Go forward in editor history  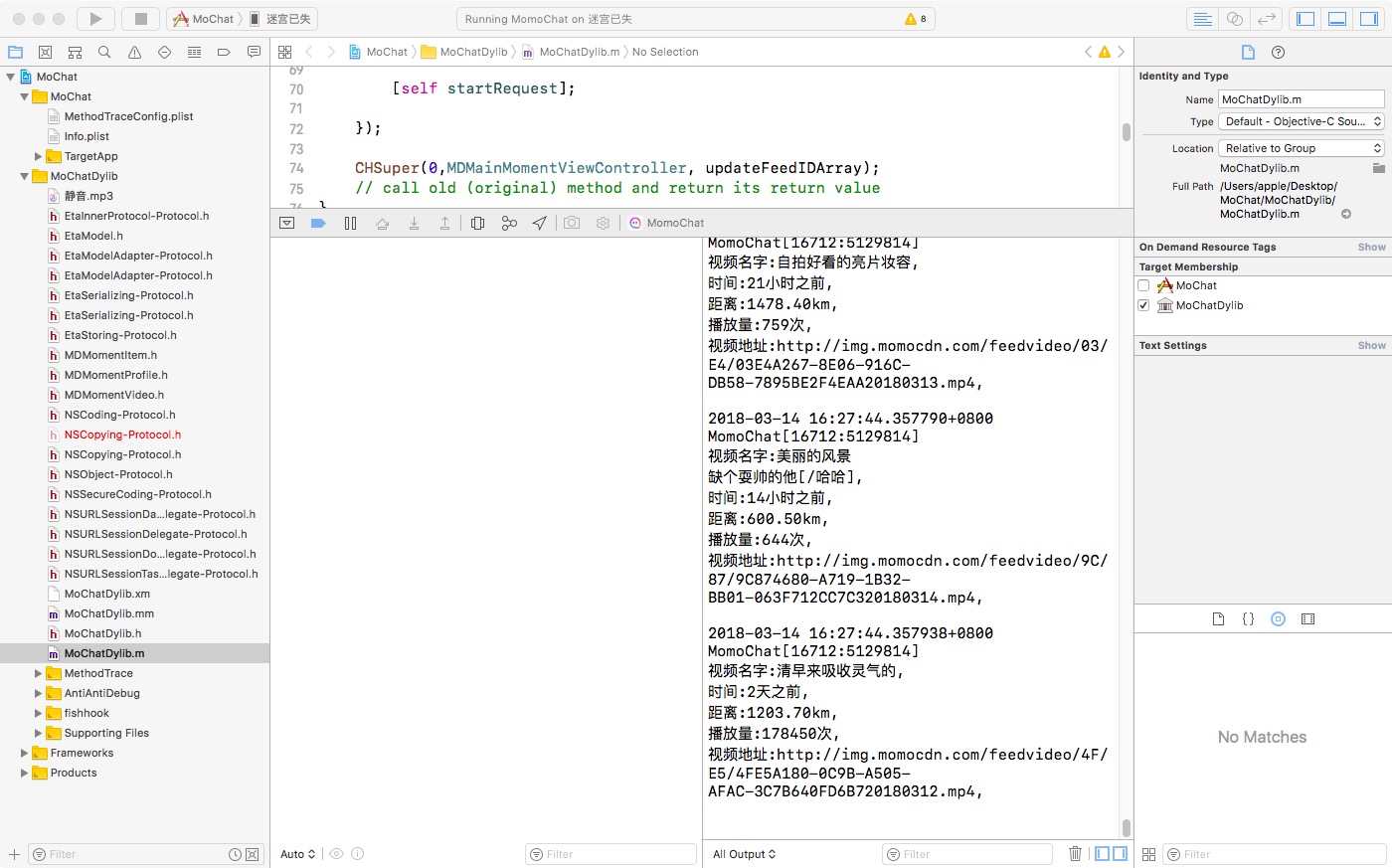pyautogui.click(x=331, y=52)
